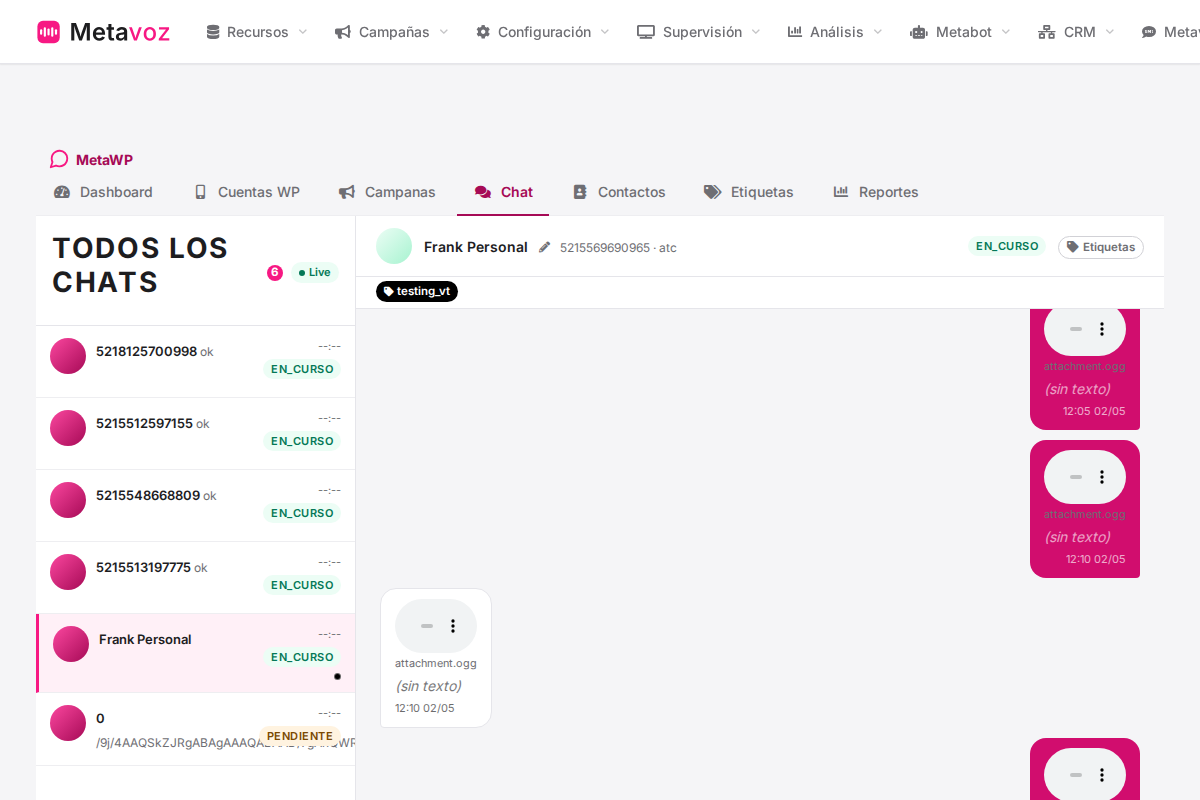This screenshot has width=1200, height=800.
Task: Toggle the Live indicator badge
Action: click(315, 272)
